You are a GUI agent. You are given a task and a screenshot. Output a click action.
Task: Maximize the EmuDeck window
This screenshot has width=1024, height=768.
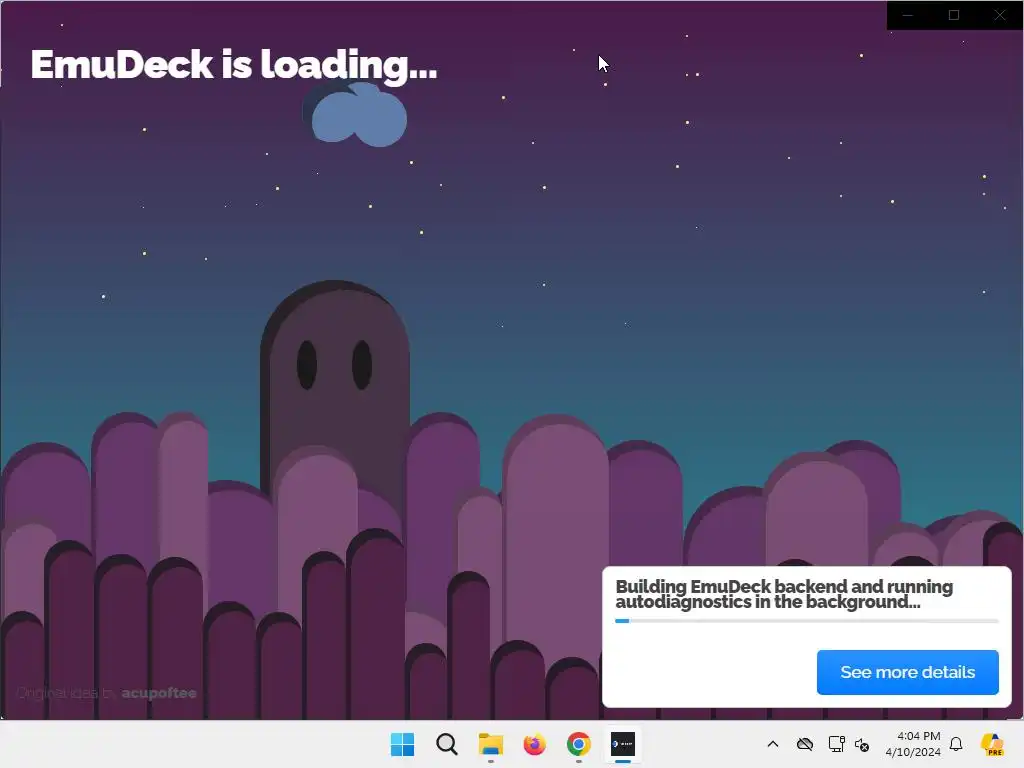[953, 15]
